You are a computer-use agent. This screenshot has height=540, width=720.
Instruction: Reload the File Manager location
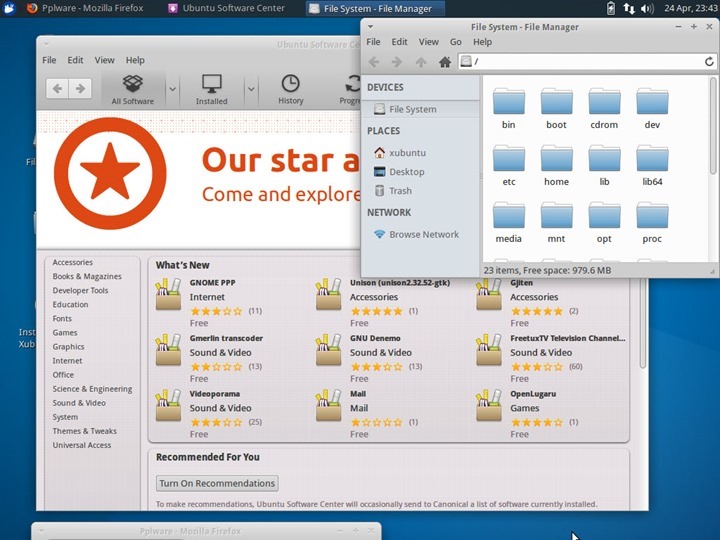coord(709,62)
